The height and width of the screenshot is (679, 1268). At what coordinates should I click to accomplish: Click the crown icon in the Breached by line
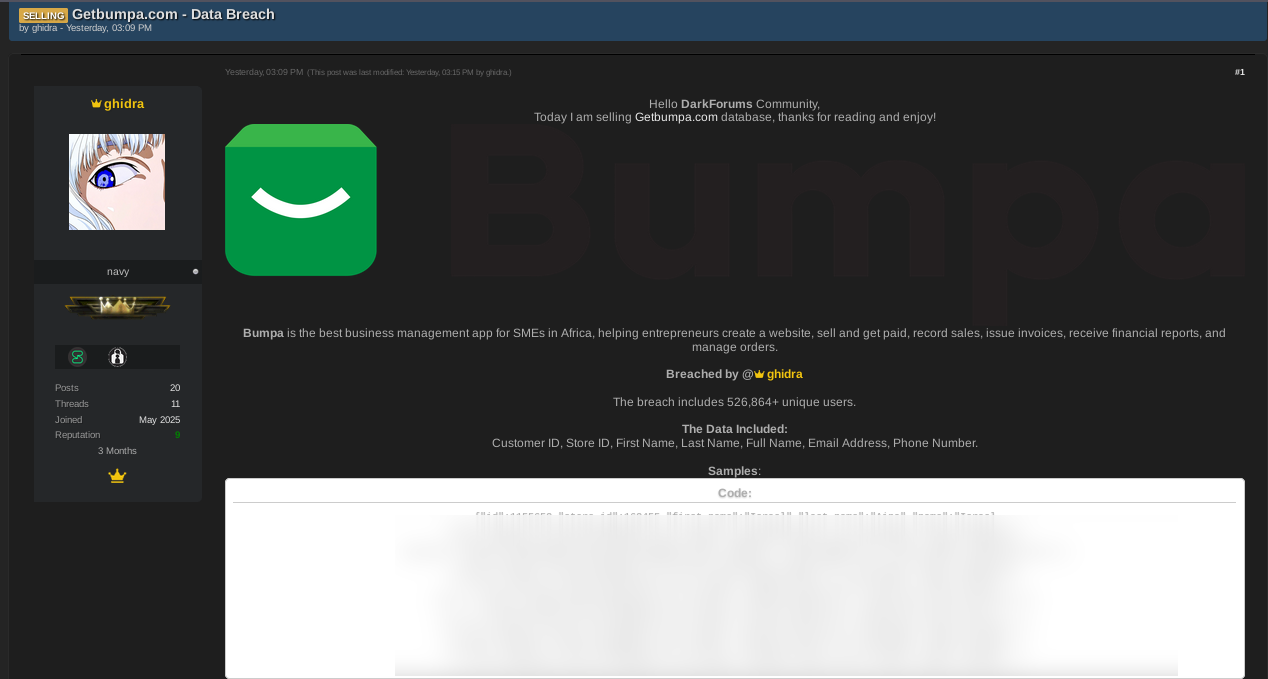[x=759, y=374]
